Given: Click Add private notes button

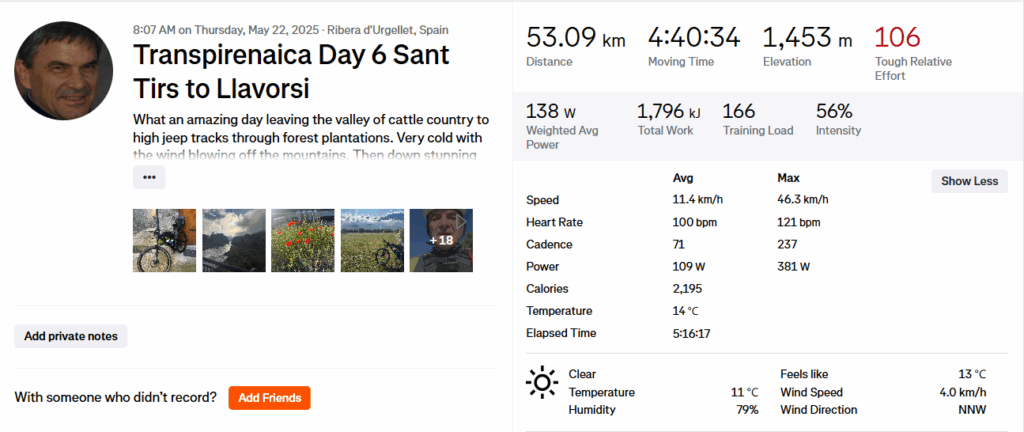Looking at the screenshot, I should 71,337.
